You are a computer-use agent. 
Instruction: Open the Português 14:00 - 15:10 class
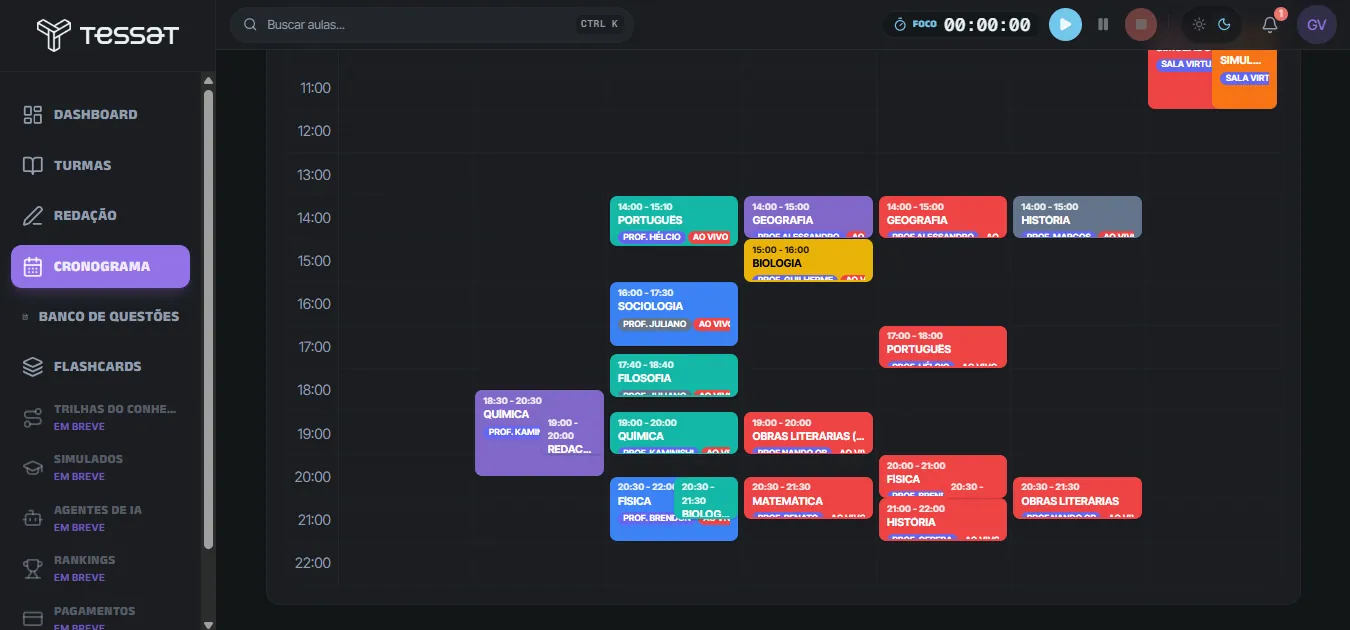[x=674, y=221]
